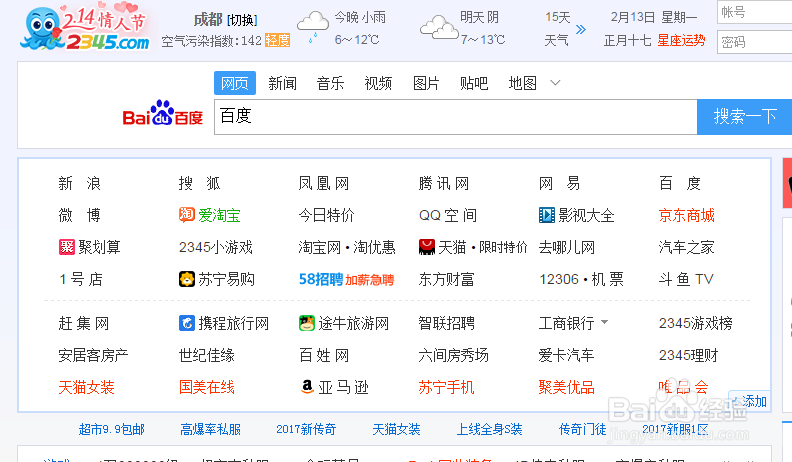This screenshot has width=792, height=462.
Task: Open the 网易 link
Action: [x=560, y=183]
